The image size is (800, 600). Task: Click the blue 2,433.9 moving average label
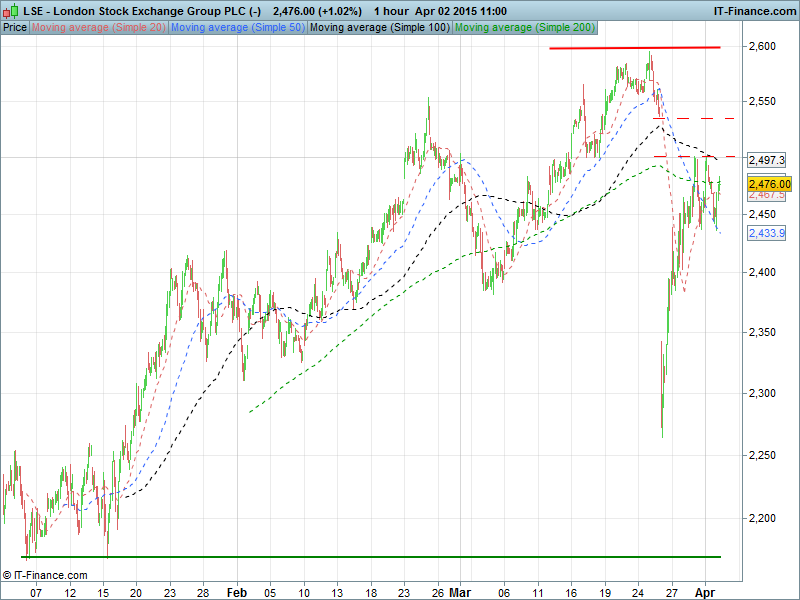coord(767,233)
